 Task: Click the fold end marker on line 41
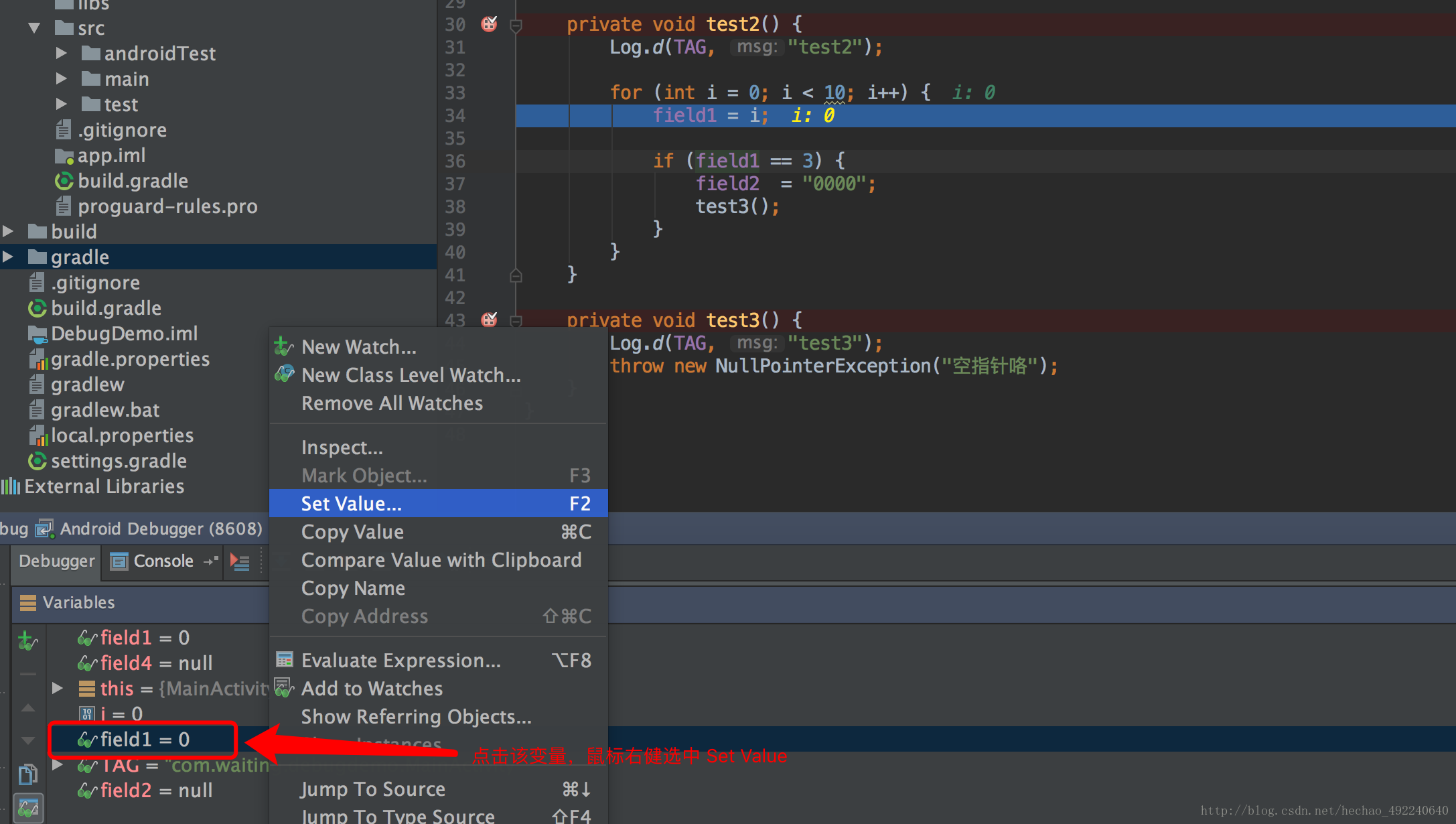pos(516,275)
